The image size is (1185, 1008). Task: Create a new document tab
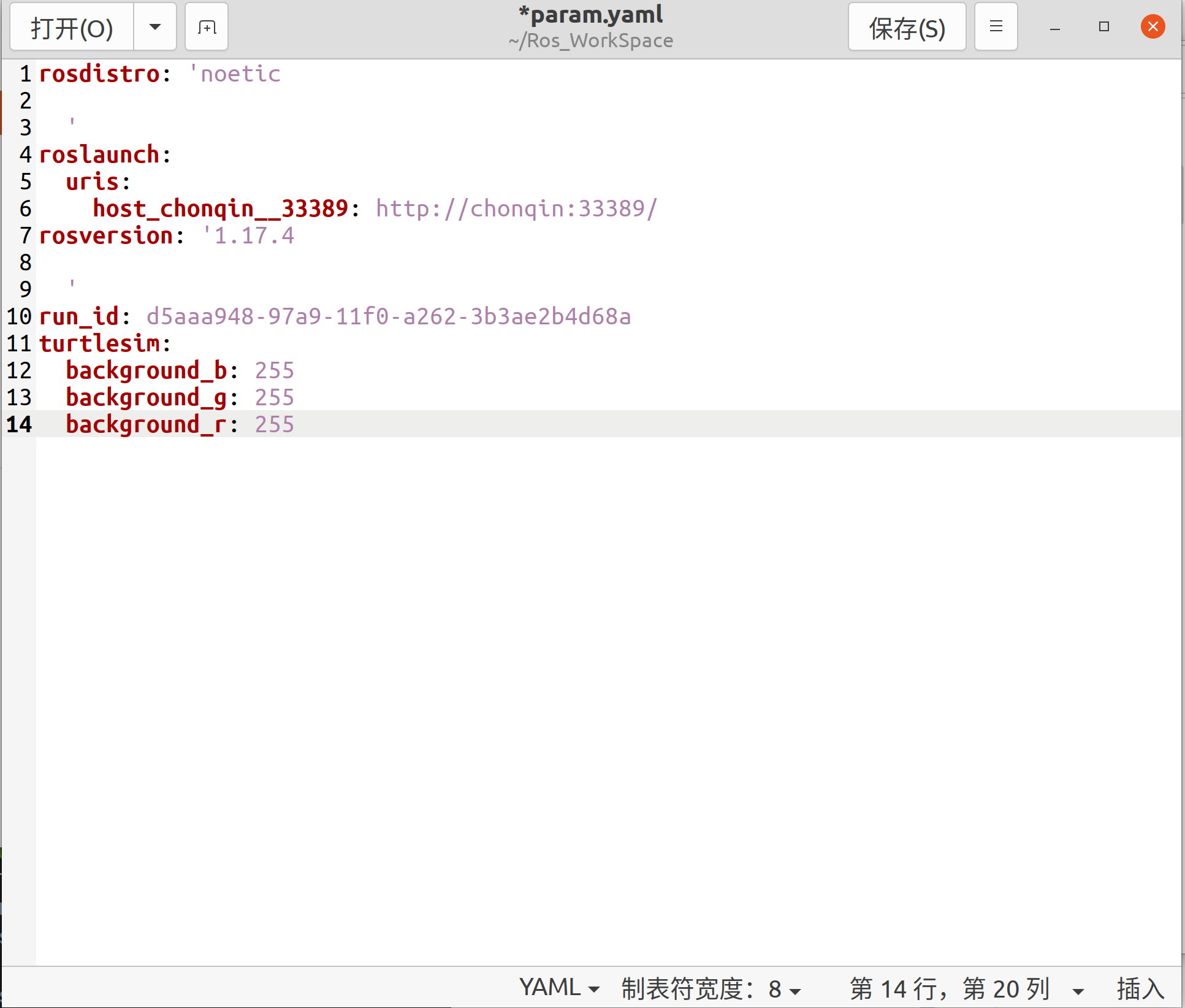tap(207, 26)
